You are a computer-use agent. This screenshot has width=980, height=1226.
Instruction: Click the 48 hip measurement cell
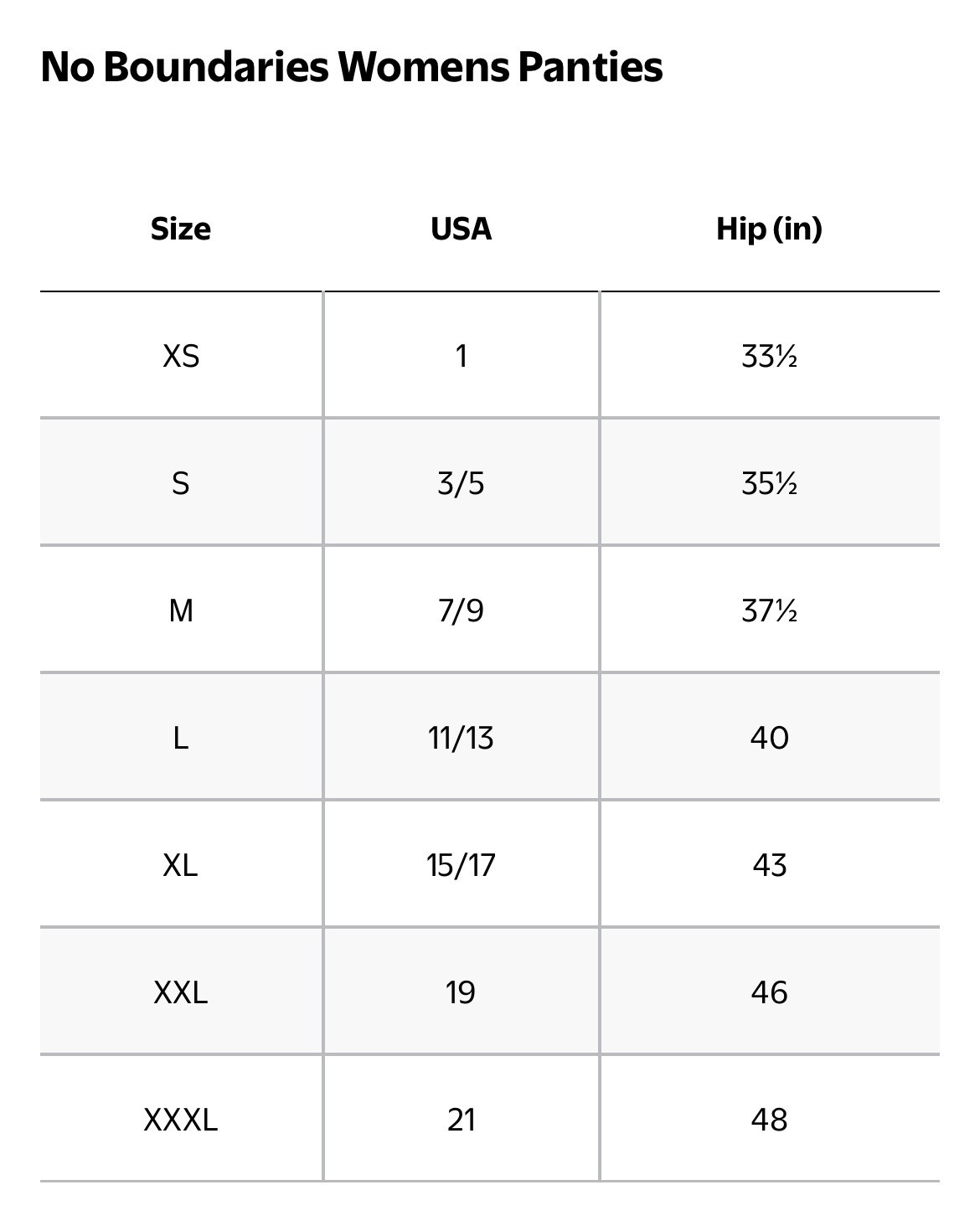click(x=769, y=1120)
